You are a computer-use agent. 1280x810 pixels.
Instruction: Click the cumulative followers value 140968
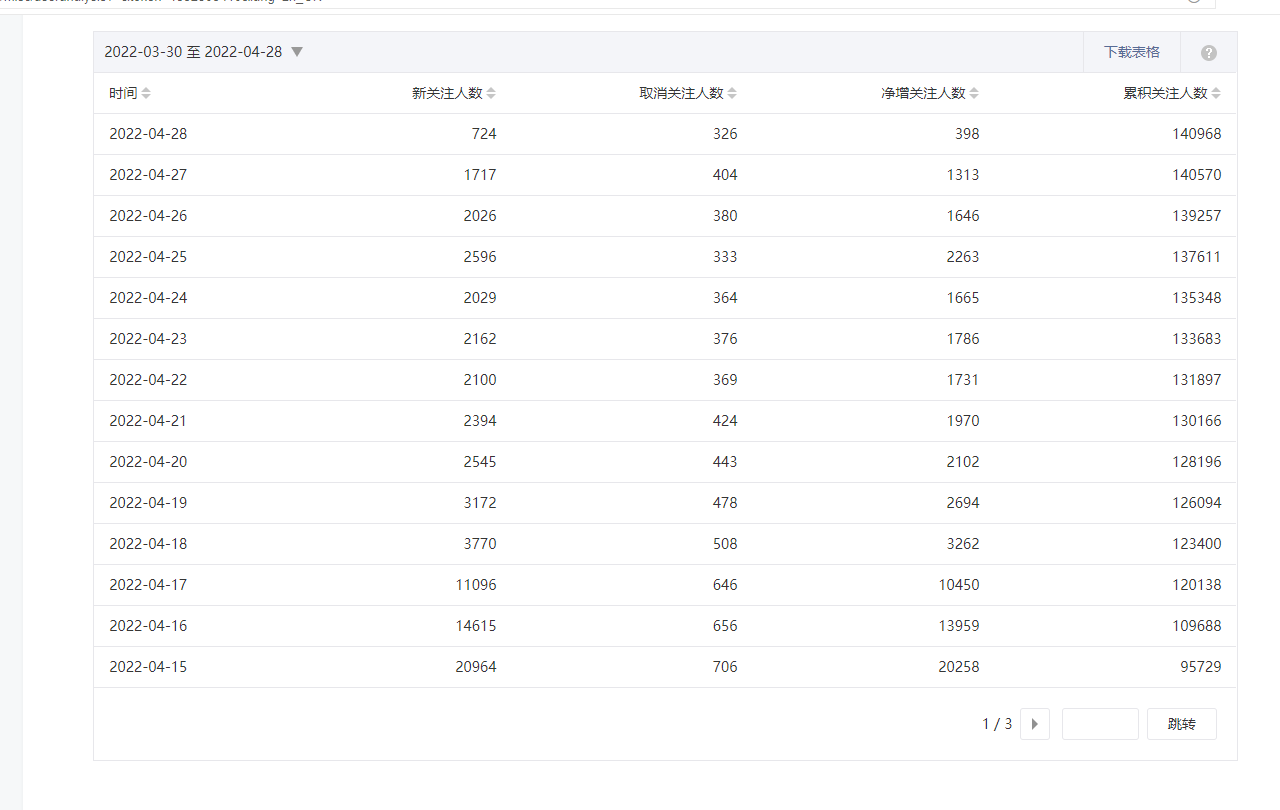(1196, 134)
